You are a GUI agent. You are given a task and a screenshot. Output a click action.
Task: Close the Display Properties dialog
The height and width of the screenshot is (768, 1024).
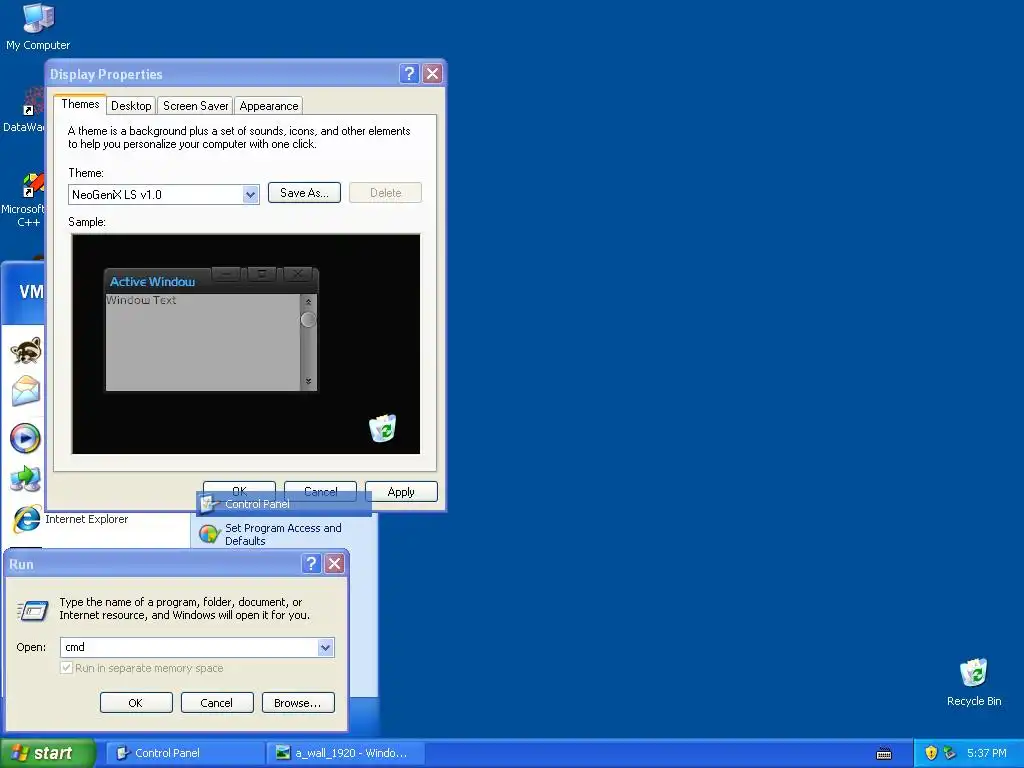(432, 73)
